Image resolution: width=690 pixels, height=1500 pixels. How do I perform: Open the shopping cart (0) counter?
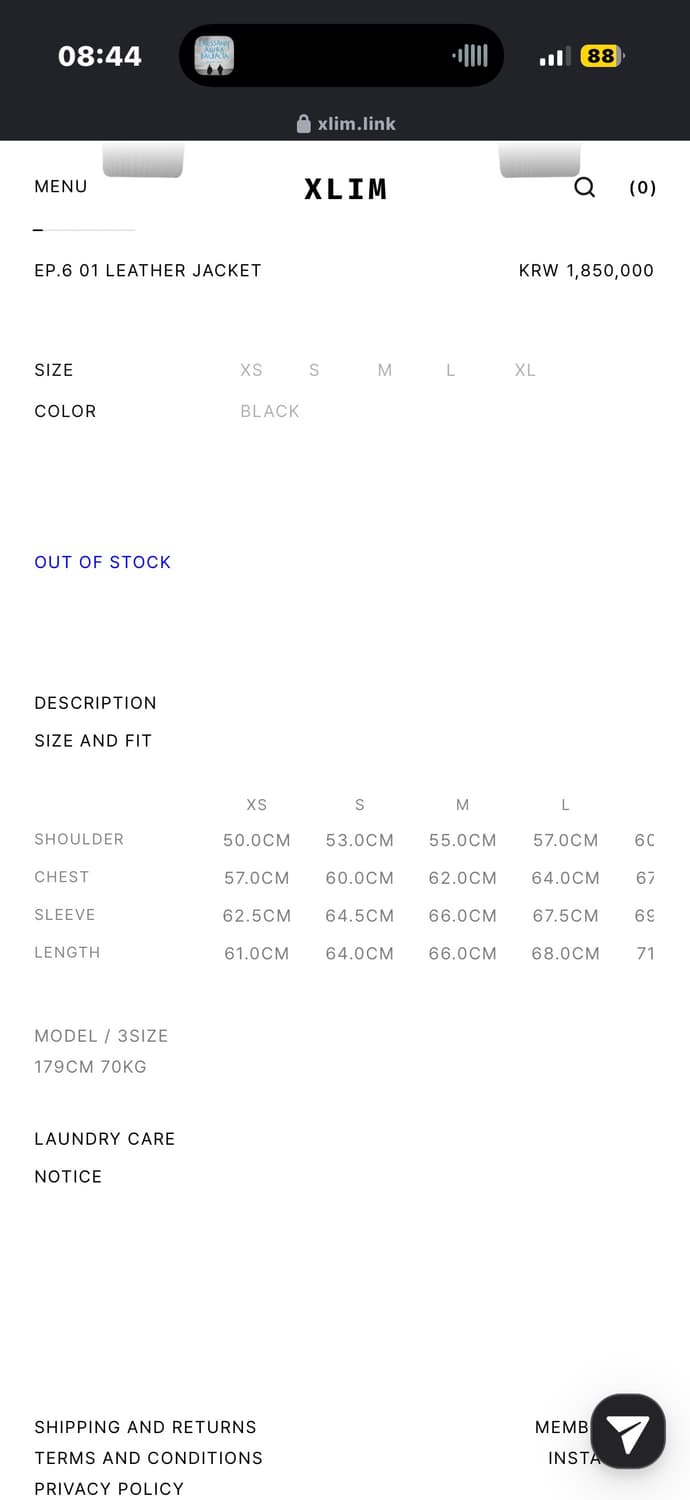642,187
